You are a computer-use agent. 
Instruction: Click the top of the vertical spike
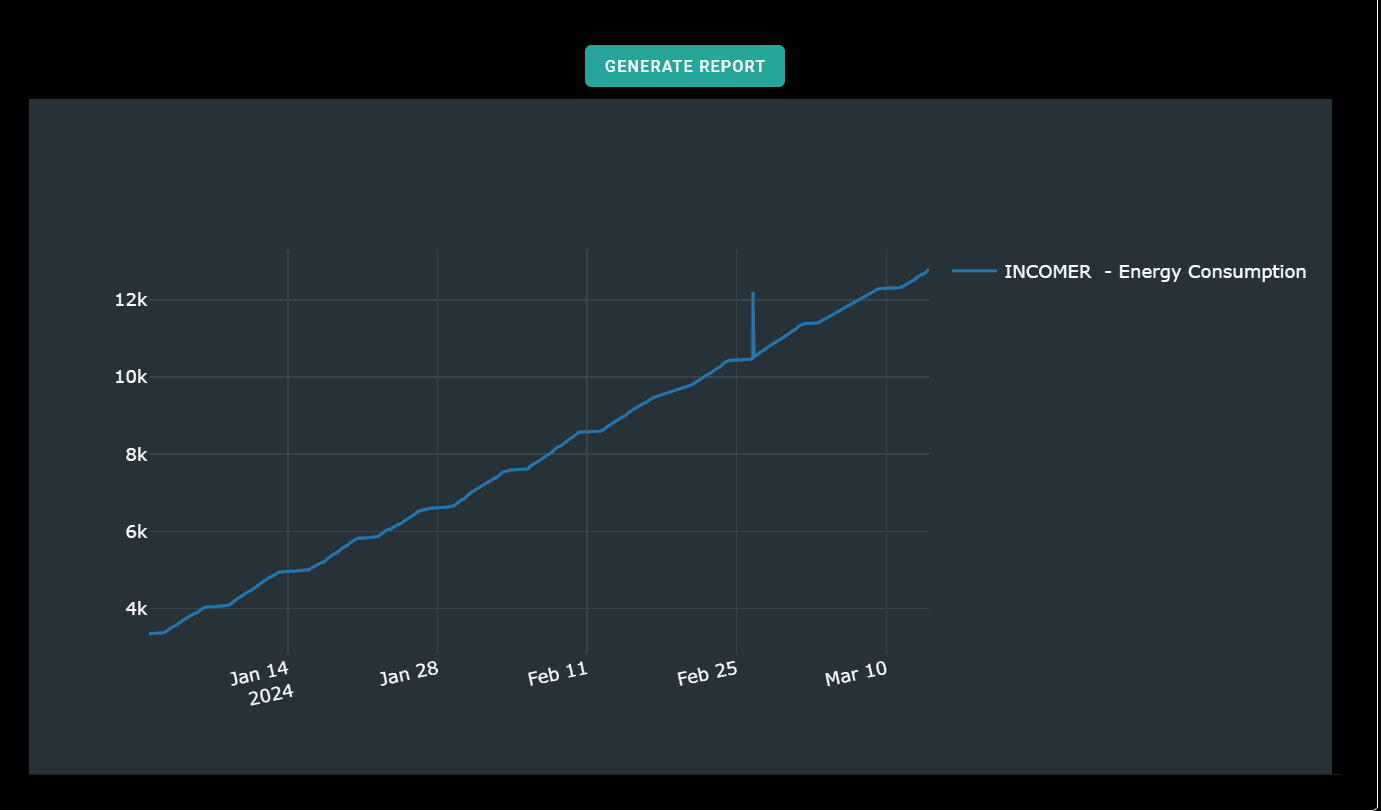coord(753,294)
